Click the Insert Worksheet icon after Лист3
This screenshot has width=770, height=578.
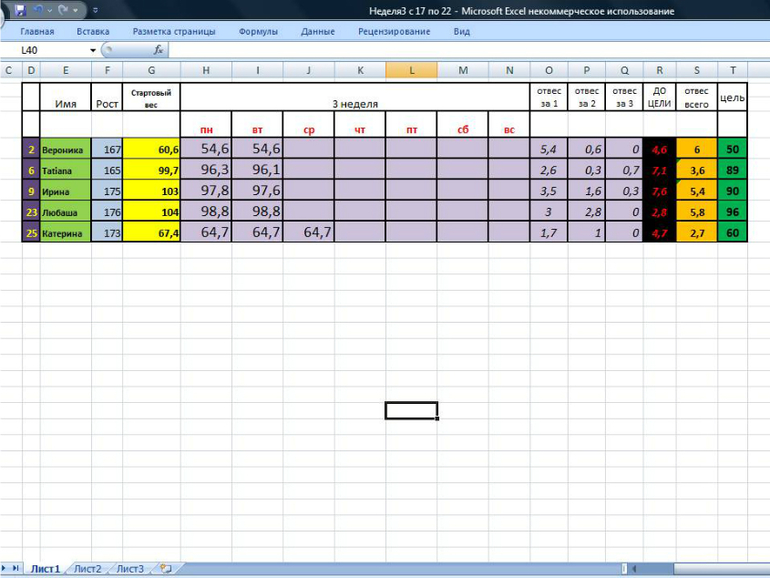pyautogui.click(x=165, y=569)
